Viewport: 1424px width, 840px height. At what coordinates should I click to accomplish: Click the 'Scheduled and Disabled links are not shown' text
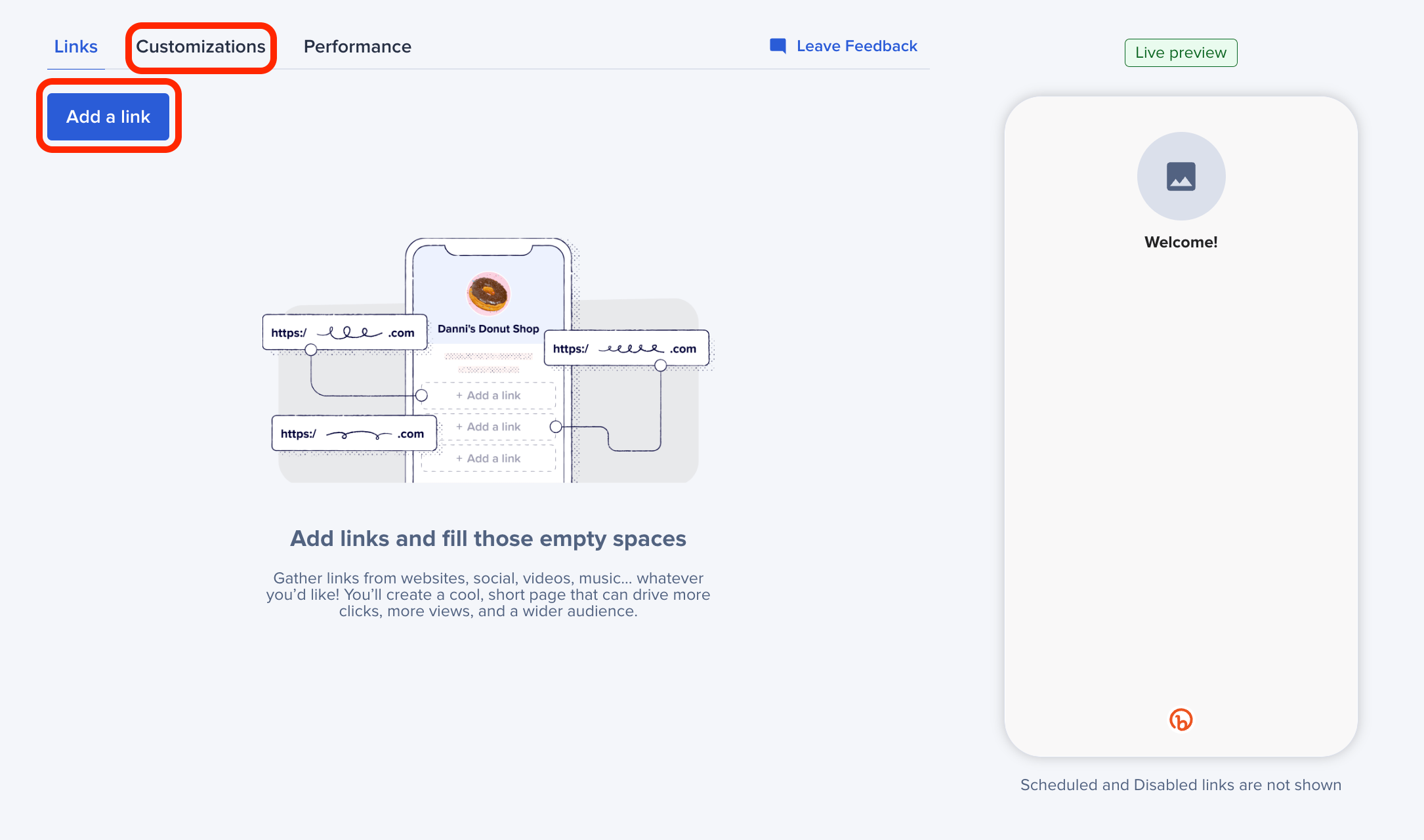click(x=1180, y=785)
